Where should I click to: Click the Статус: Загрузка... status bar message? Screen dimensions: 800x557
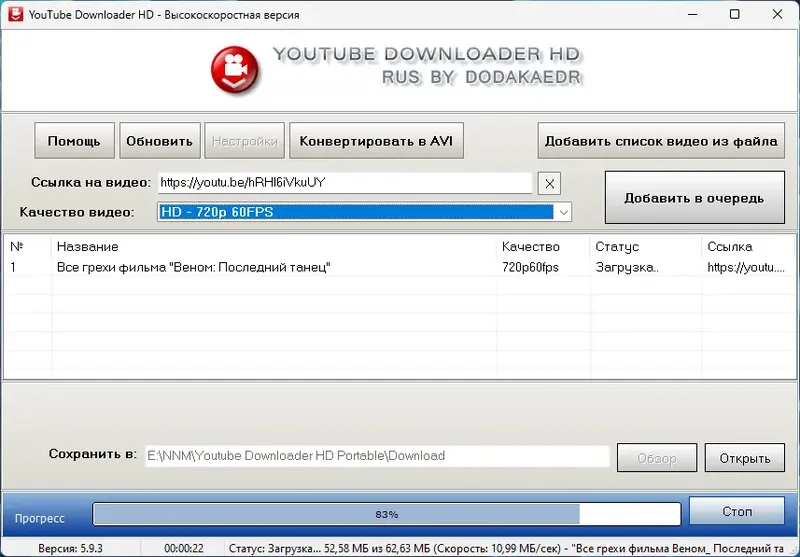(508, 549)
